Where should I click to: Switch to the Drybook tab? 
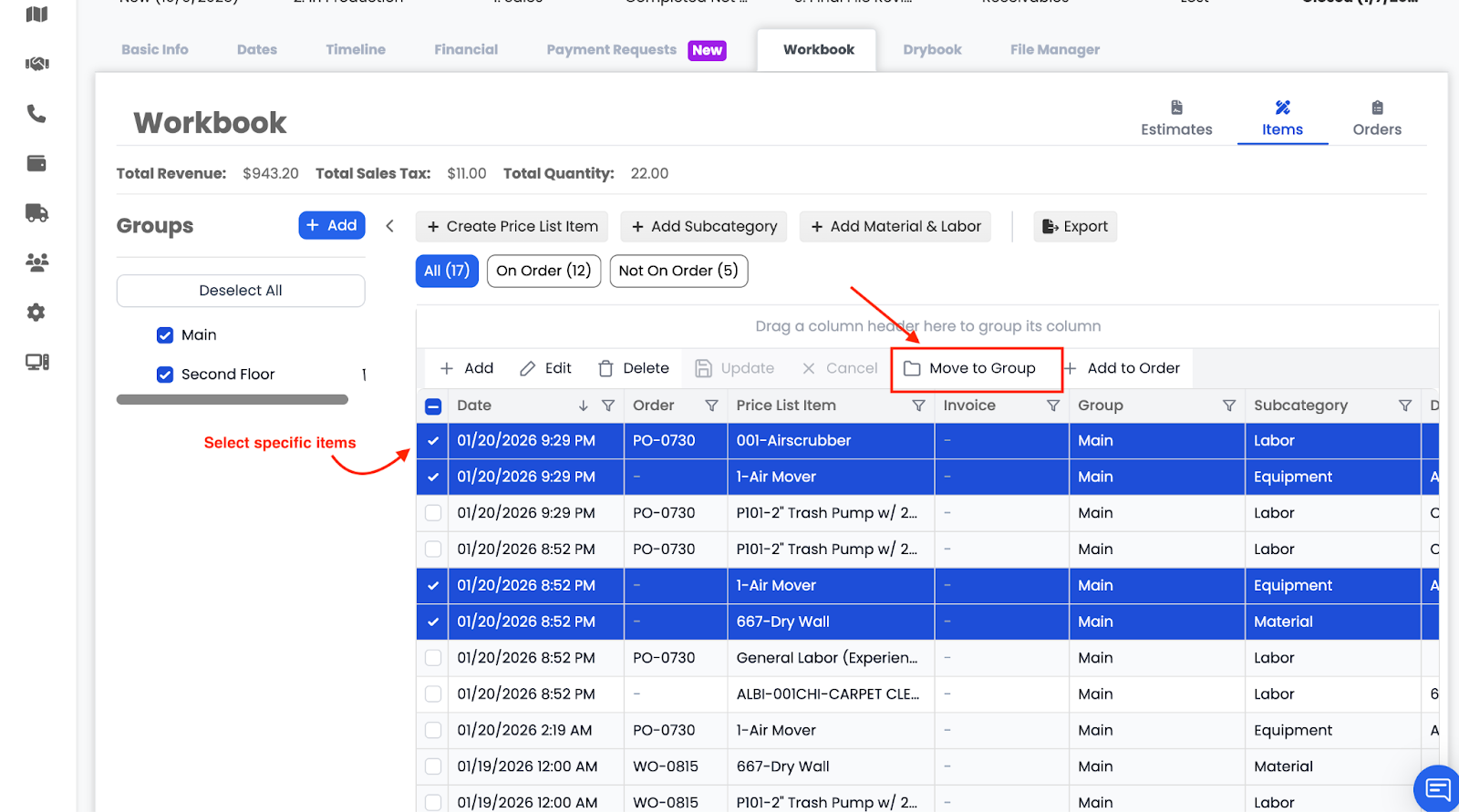[x=932, y=50]
